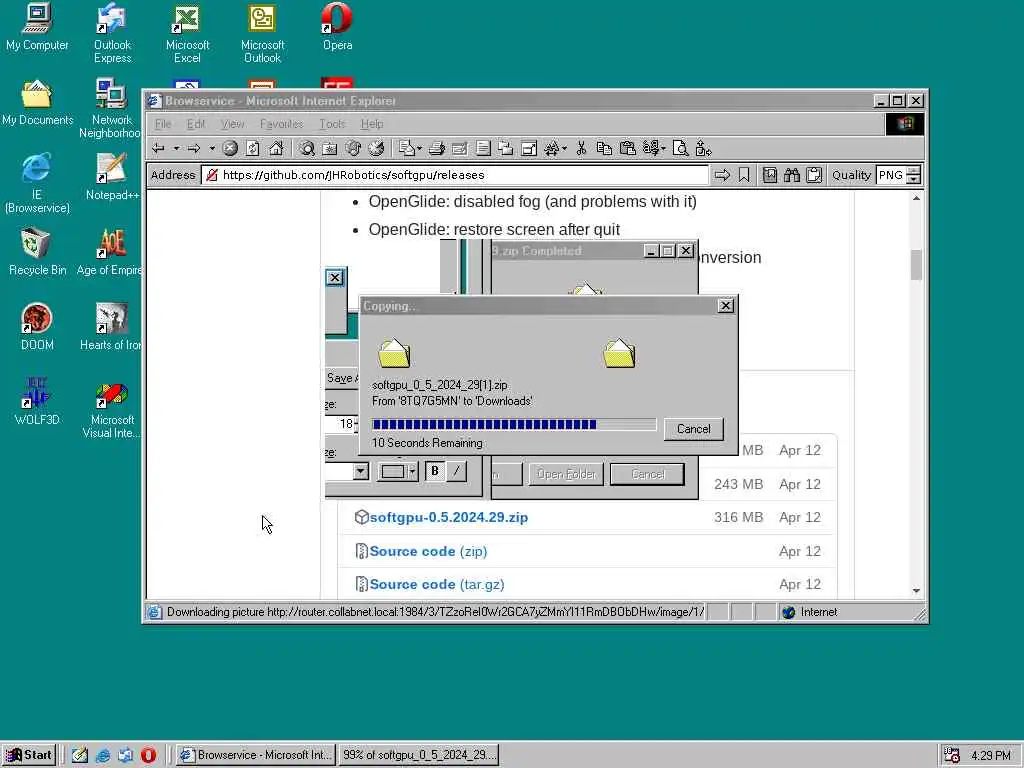Click the Paste clipboard icon in toolbar
This screenshot has height=768, width=1024.
[628, 149]
